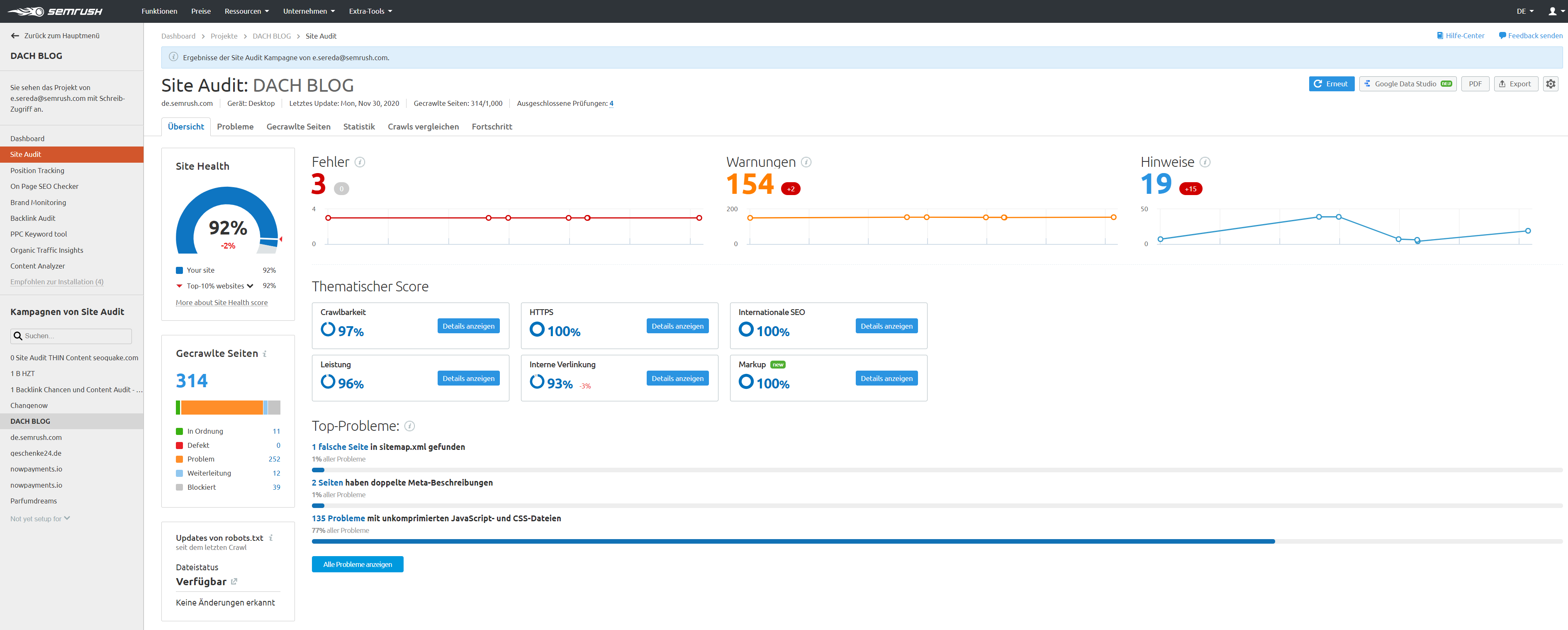Click Projekte breadcrumb
The image size is (1568, 630).
[x=224, y=37]
